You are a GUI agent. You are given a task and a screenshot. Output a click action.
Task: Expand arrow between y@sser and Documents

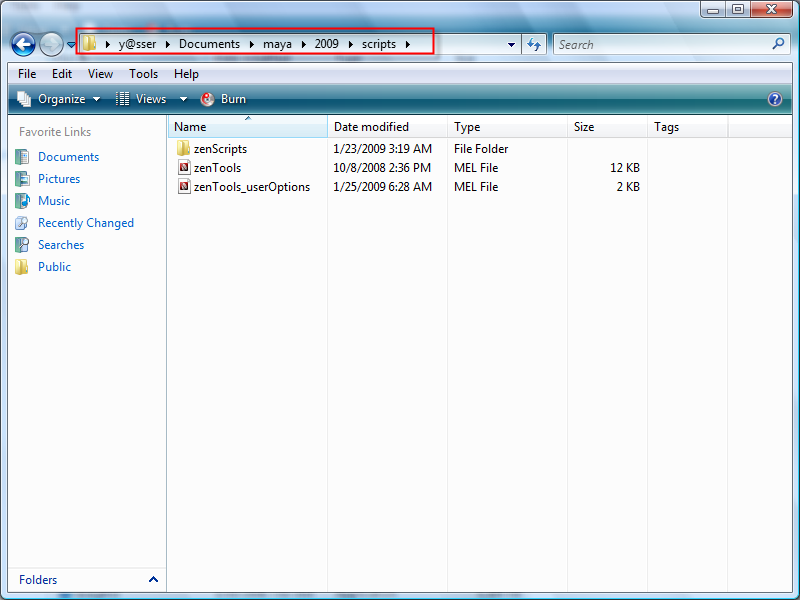[167, 45]
